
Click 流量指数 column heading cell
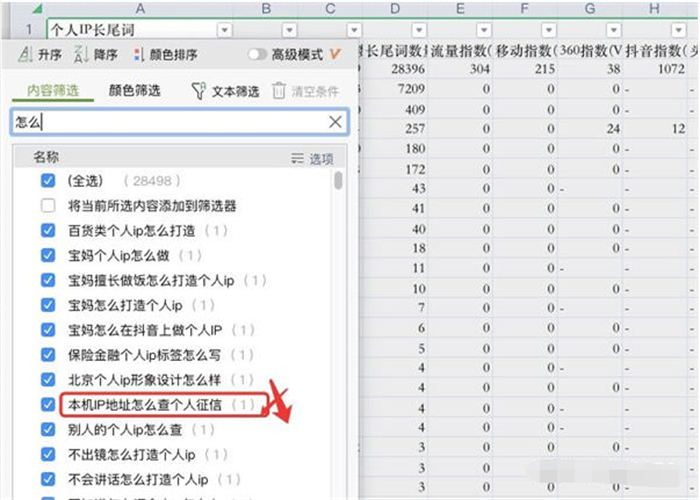(460, 50)
